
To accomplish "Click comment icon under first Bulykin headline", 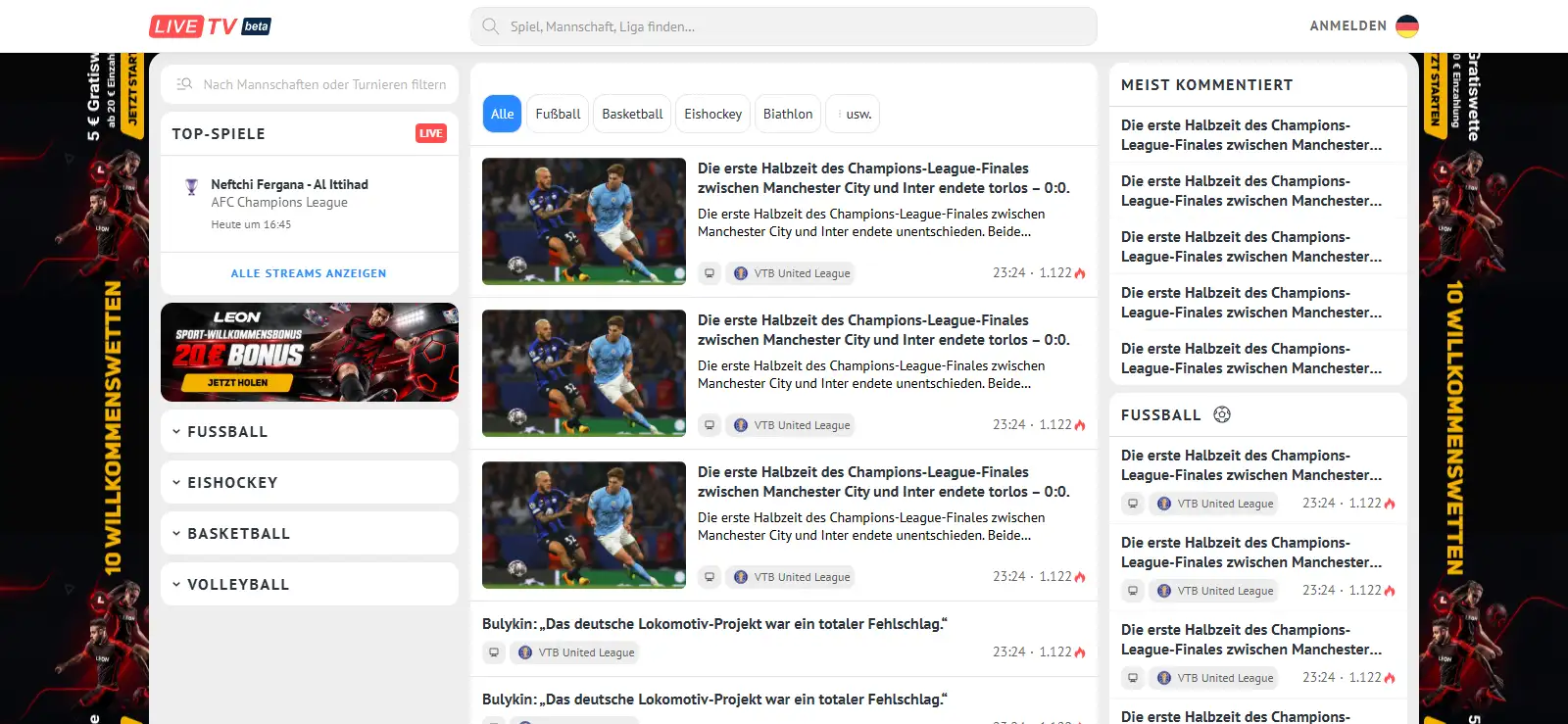I will [494, 652].
